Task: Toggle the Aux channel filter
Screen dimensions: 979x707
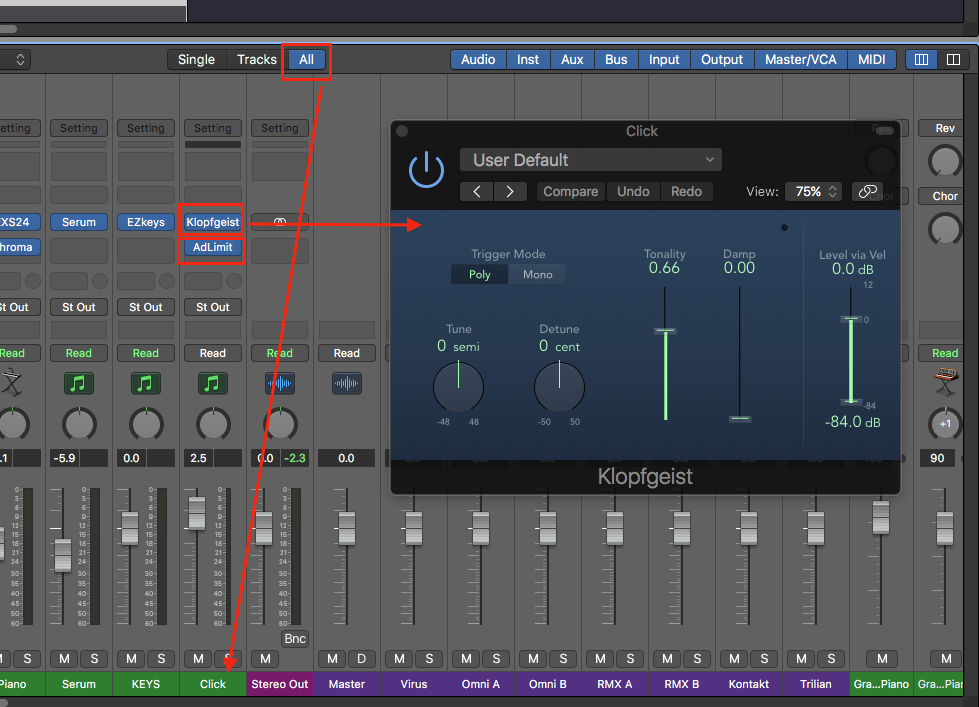Action: 572,59
